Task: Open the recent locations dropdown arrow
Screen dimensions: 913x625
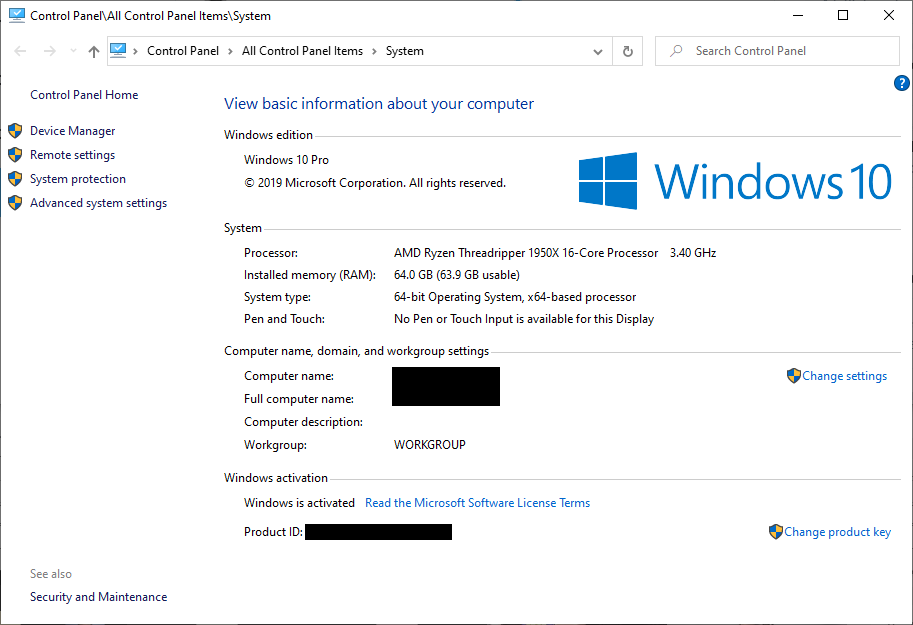Action: [73, 51]
